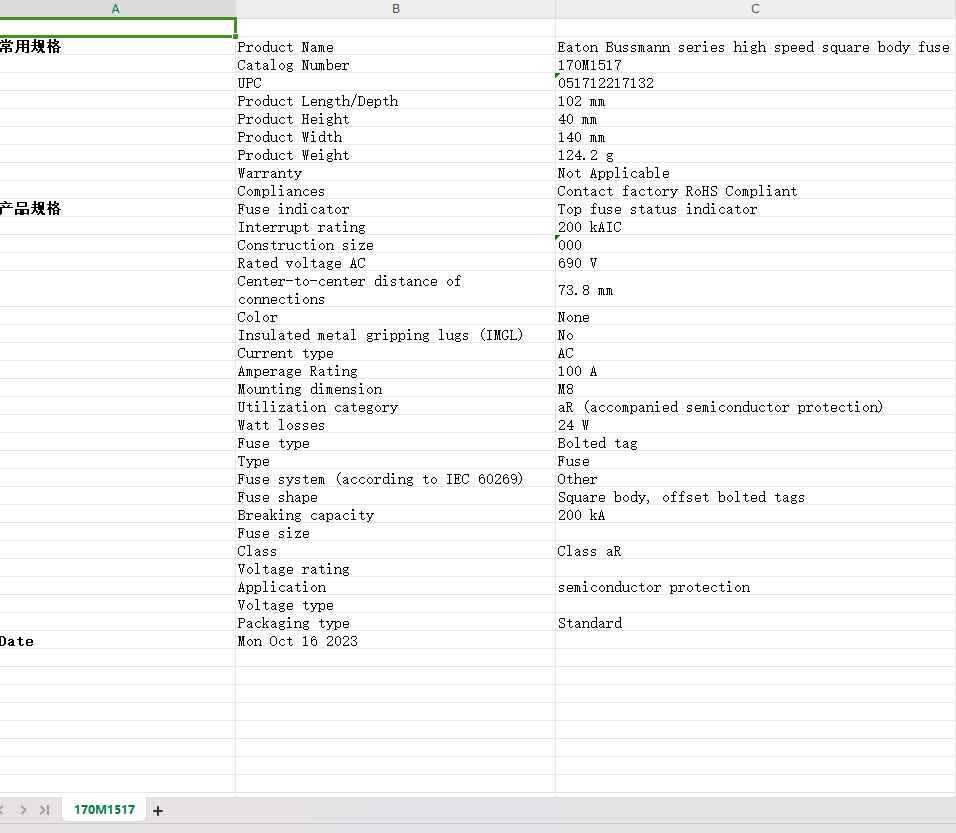Select the 'Product Name' cell
This screenshot has height=833, width=956.
(x=396, y=47)
